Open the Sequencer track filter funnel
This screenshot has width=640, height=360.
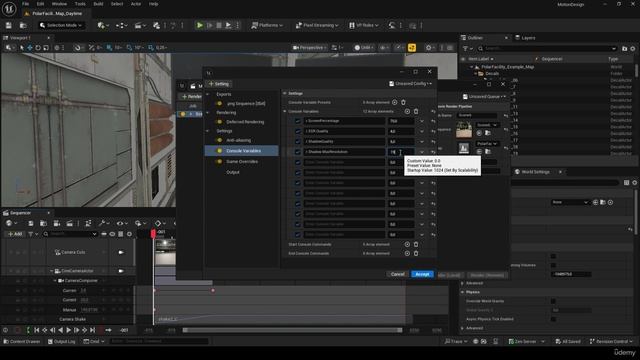32,234
